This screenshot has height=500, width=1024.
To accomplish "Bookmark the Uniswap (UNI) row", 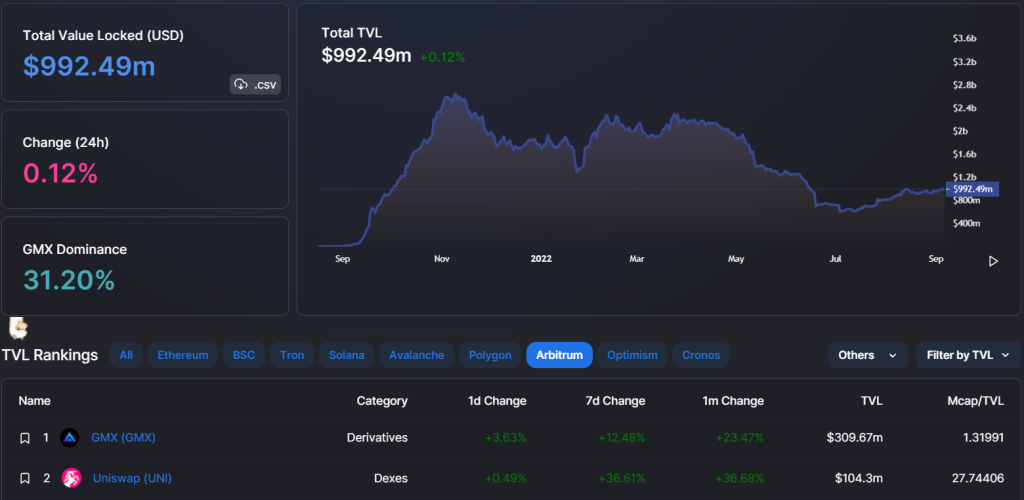I will (x=25, y=478).
